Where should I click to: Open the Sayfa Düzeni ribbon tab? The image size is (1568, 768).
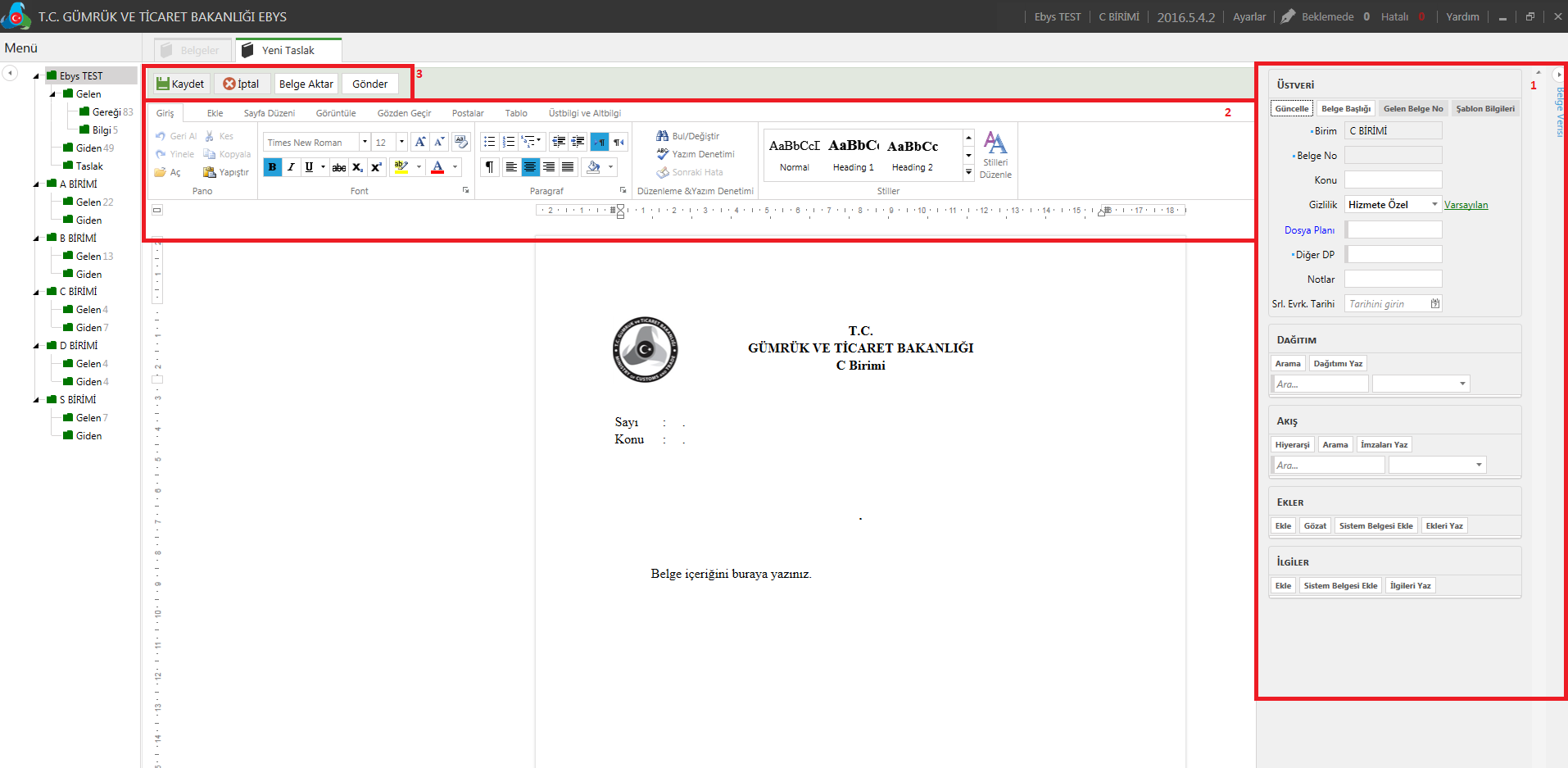270,113
